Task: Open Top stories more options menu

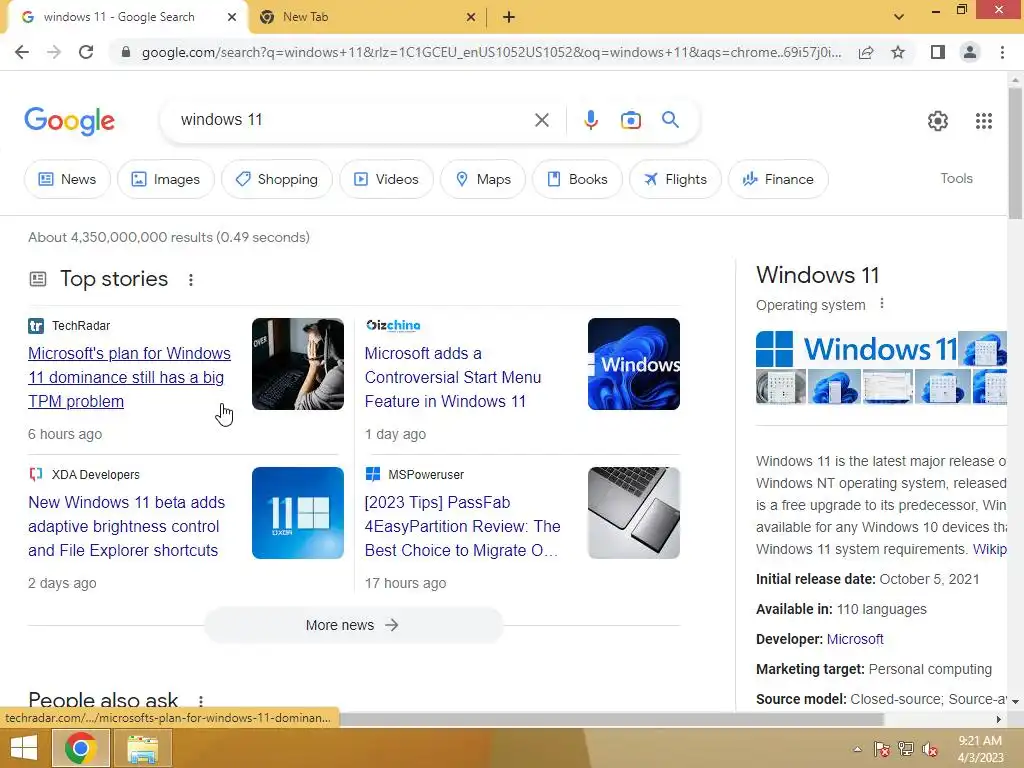Action: 191,280
